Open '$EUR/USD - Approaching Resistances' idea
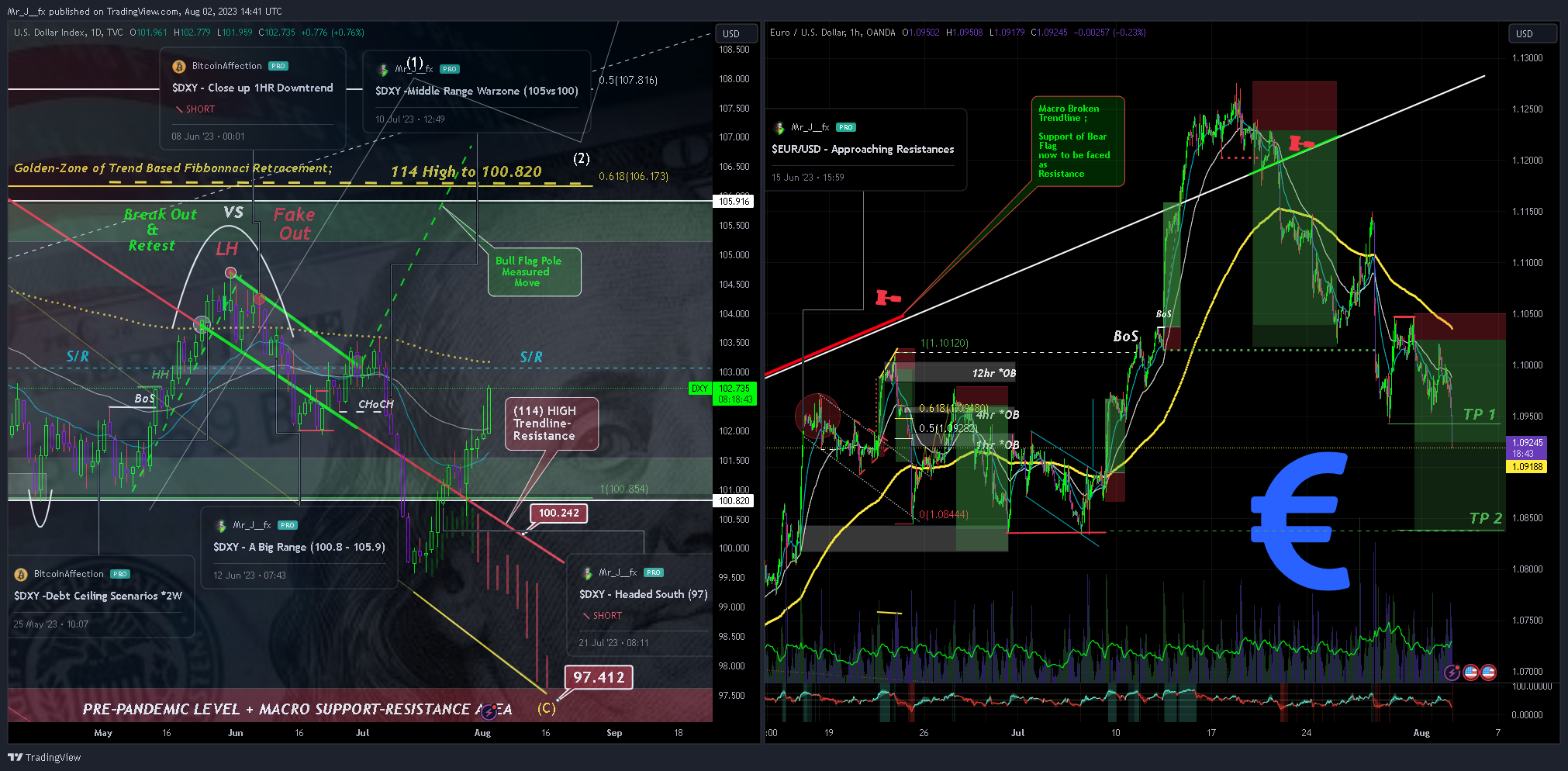The width and height of the screenshot is (1568, 771). (863, 149)
